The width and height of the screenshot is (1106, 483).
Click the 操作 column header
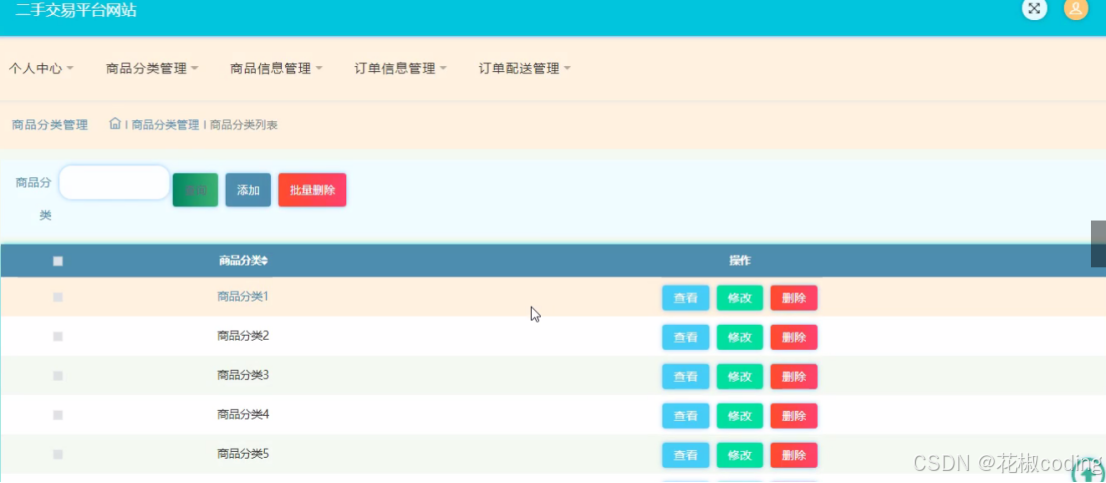coord(740,261)
